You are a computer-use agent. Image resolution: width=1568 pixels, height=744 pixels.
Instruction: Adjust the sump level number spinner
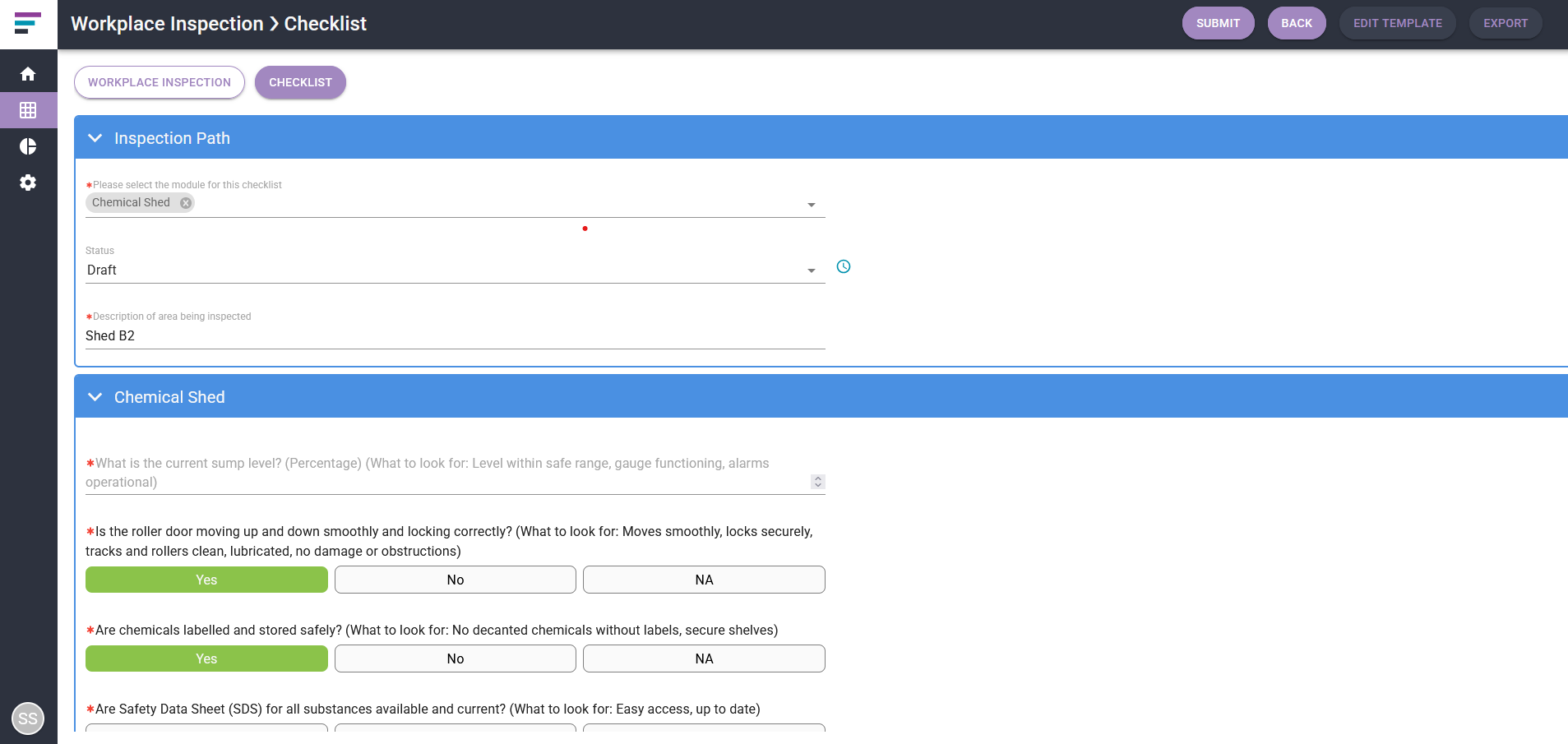pos(818,482)
